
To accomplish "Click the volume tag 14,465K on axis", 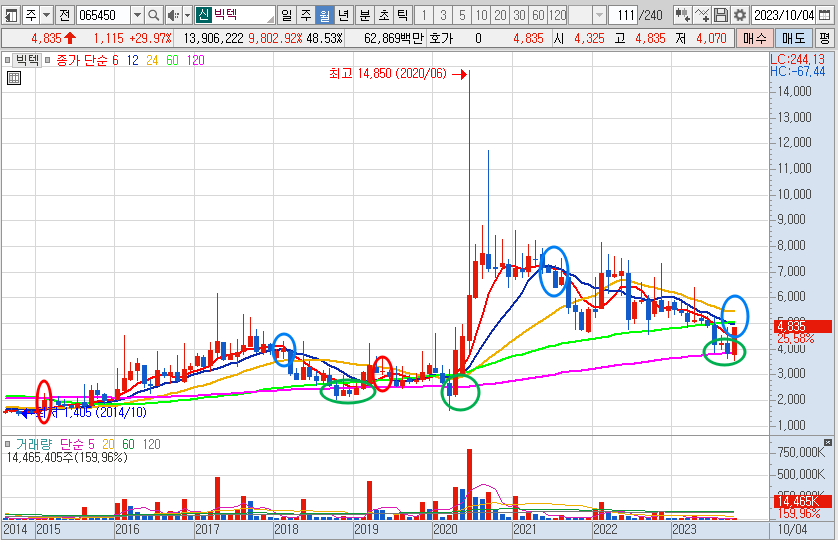I will 803,502.
